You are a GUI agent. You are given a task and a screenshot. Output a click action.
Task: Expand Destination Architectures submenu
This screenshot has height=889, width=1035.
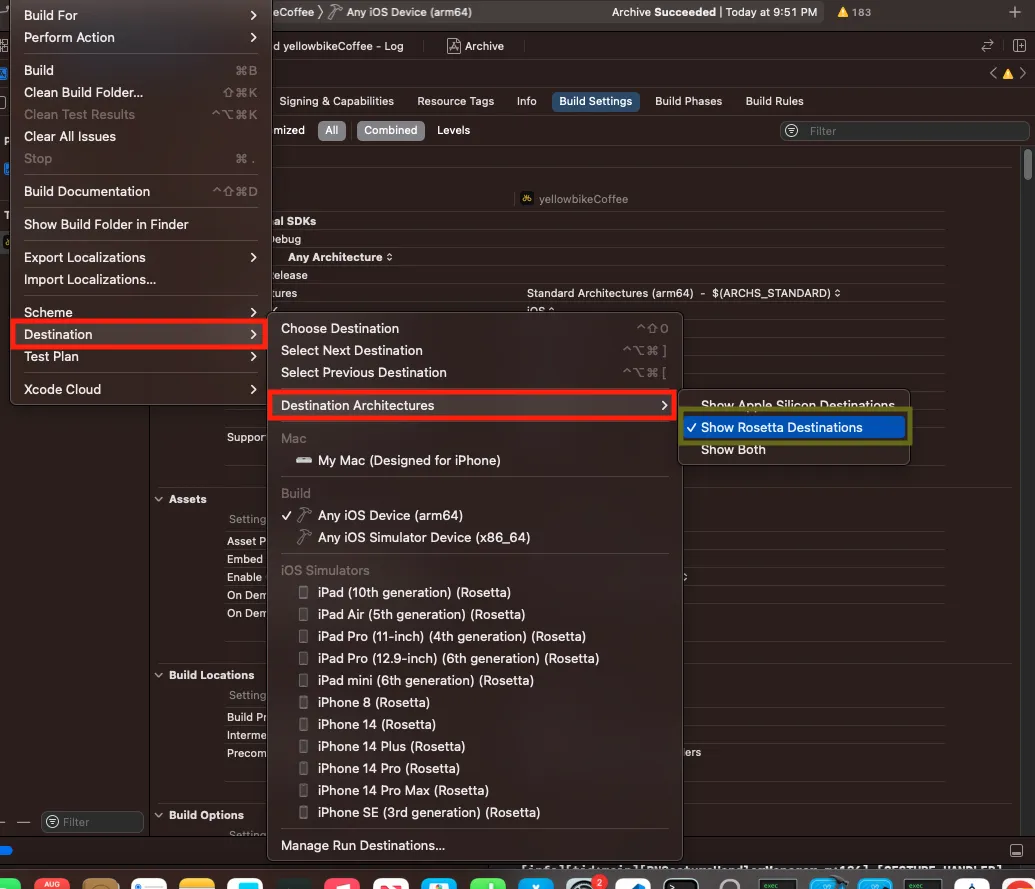tap(473, 405)
